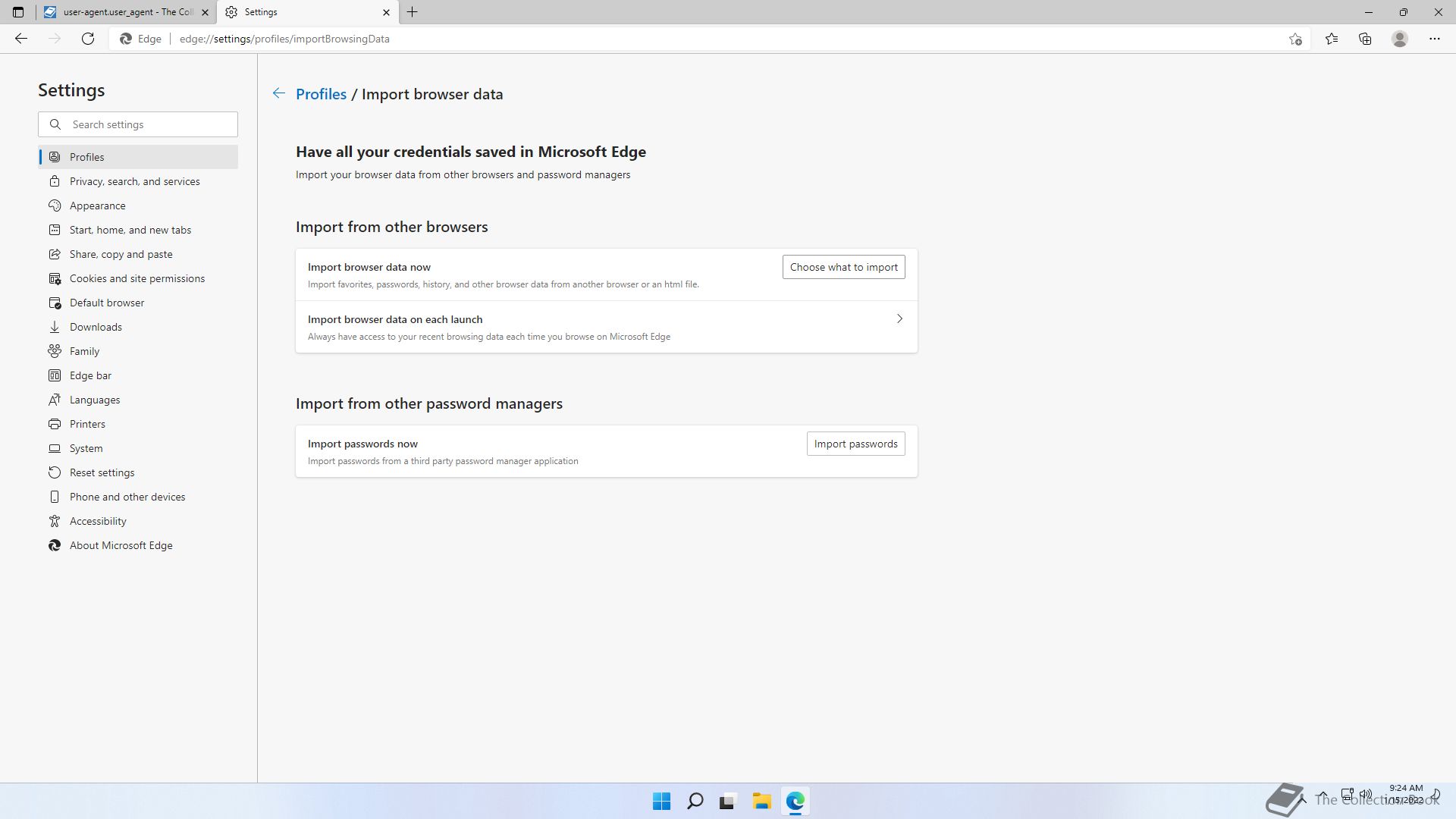This screenshot has width=1456, height=819.
Task: Open Privacy, search, and services
Action: point(138,181)
